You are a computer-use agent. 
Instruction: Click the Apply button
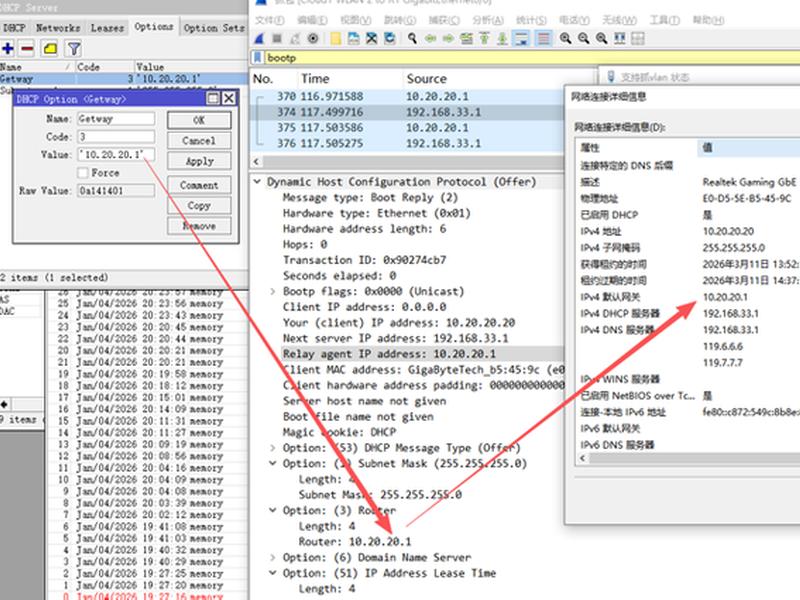point(199,161)
